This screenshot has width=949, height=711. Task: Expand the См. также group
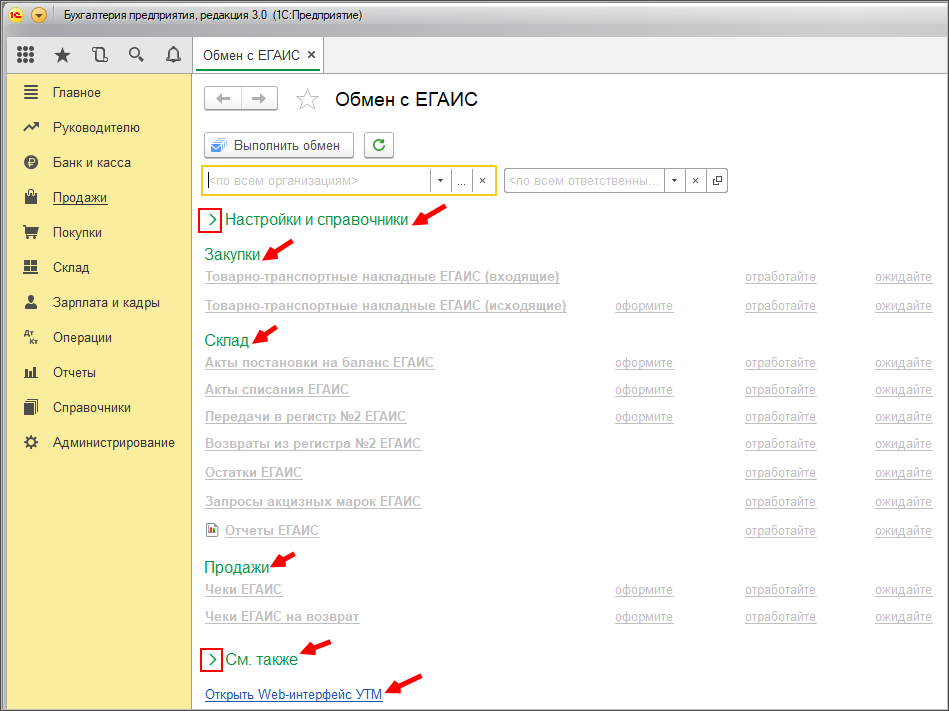[x=212, y=659]
